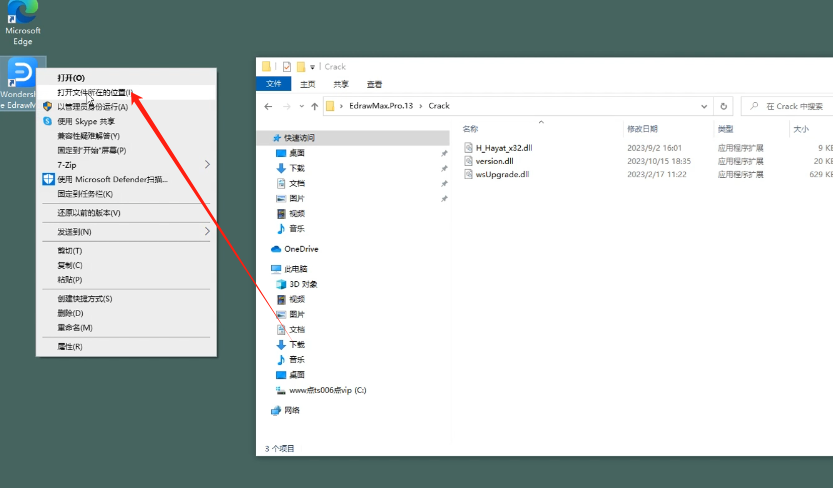Open 音乐 under This PC

click(296, 359)
